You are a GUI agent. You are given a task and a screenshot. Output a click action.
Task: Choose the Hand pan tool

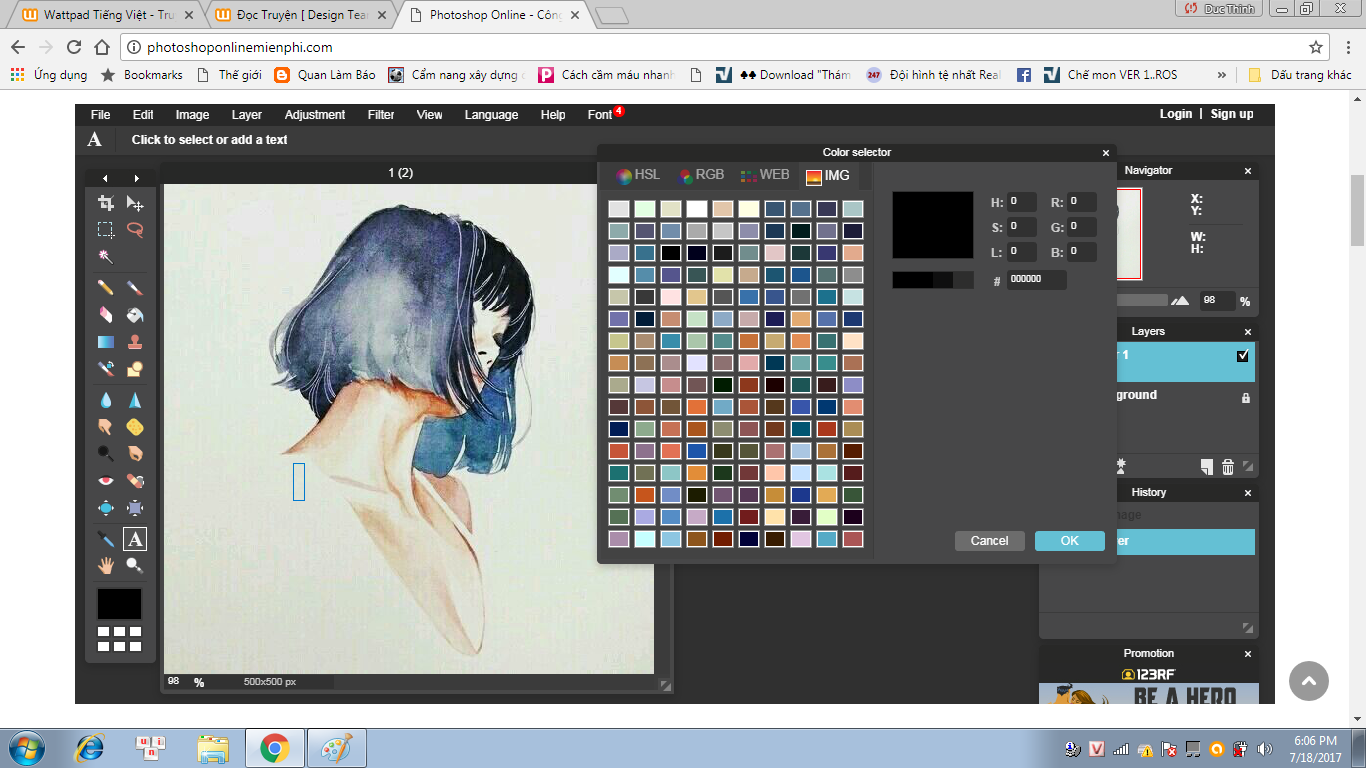pos(105,566)
